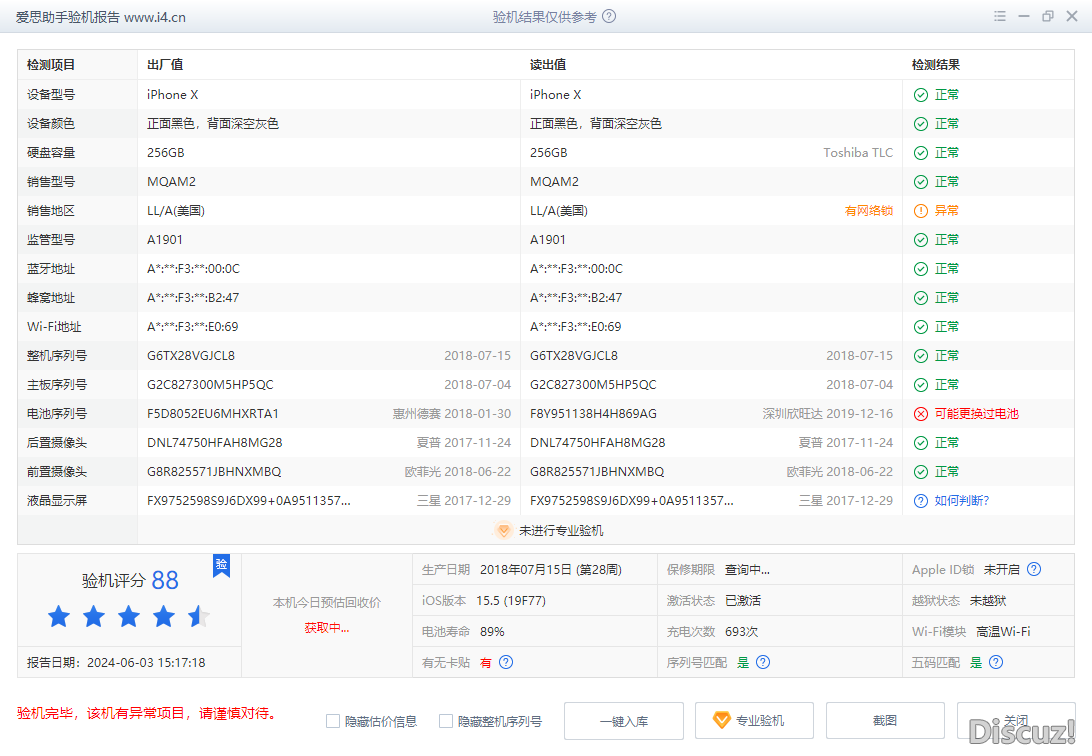Click the 检测项目 column header
Screen dimensions: 1092x756
tap(51, 65)
